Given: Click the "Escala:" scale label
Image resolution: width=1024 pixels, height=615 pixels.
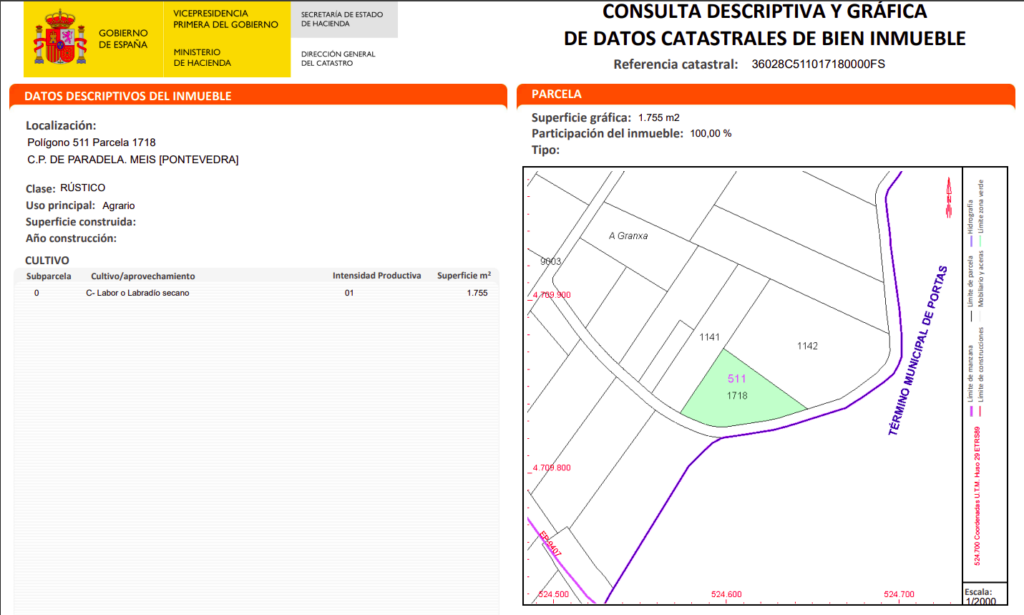Looking at the screenshot, I should [x=978, y=591].
